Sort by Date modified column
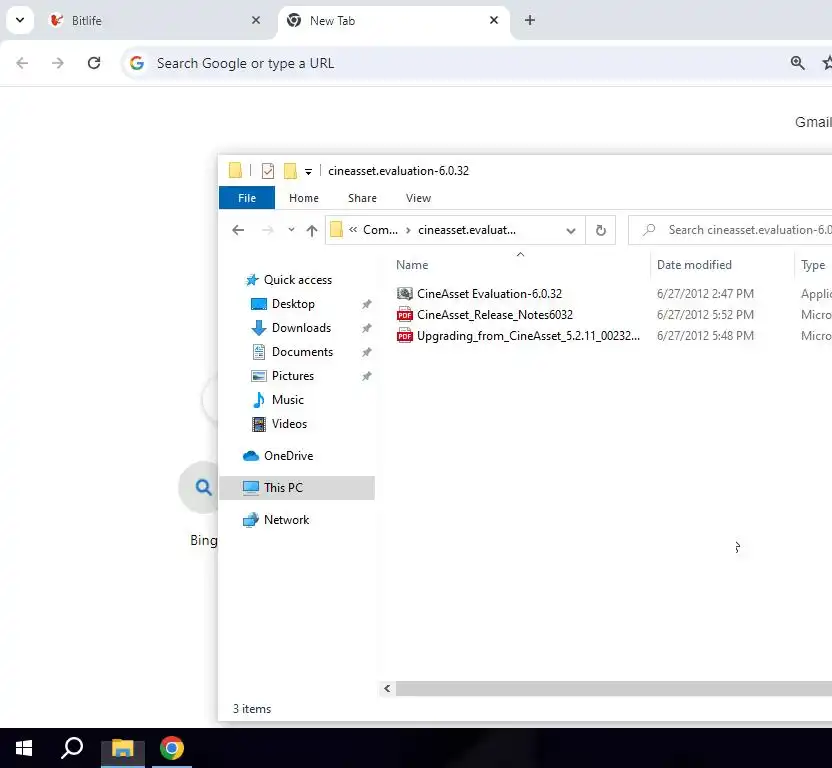Screen dimensions: 832x768 pyautogui.click(x=694, y=265)
